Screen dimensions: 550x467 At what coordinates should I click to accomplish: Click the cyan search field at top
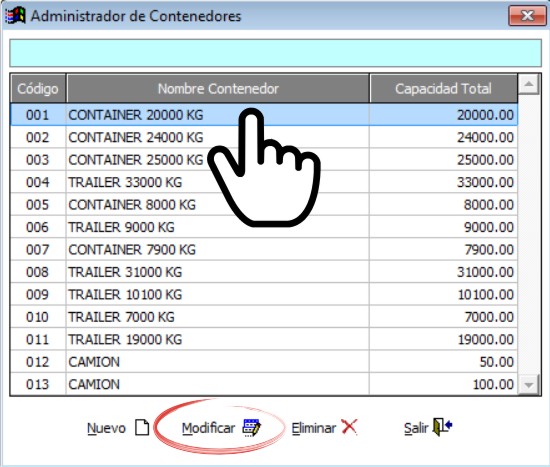point(275,53)
